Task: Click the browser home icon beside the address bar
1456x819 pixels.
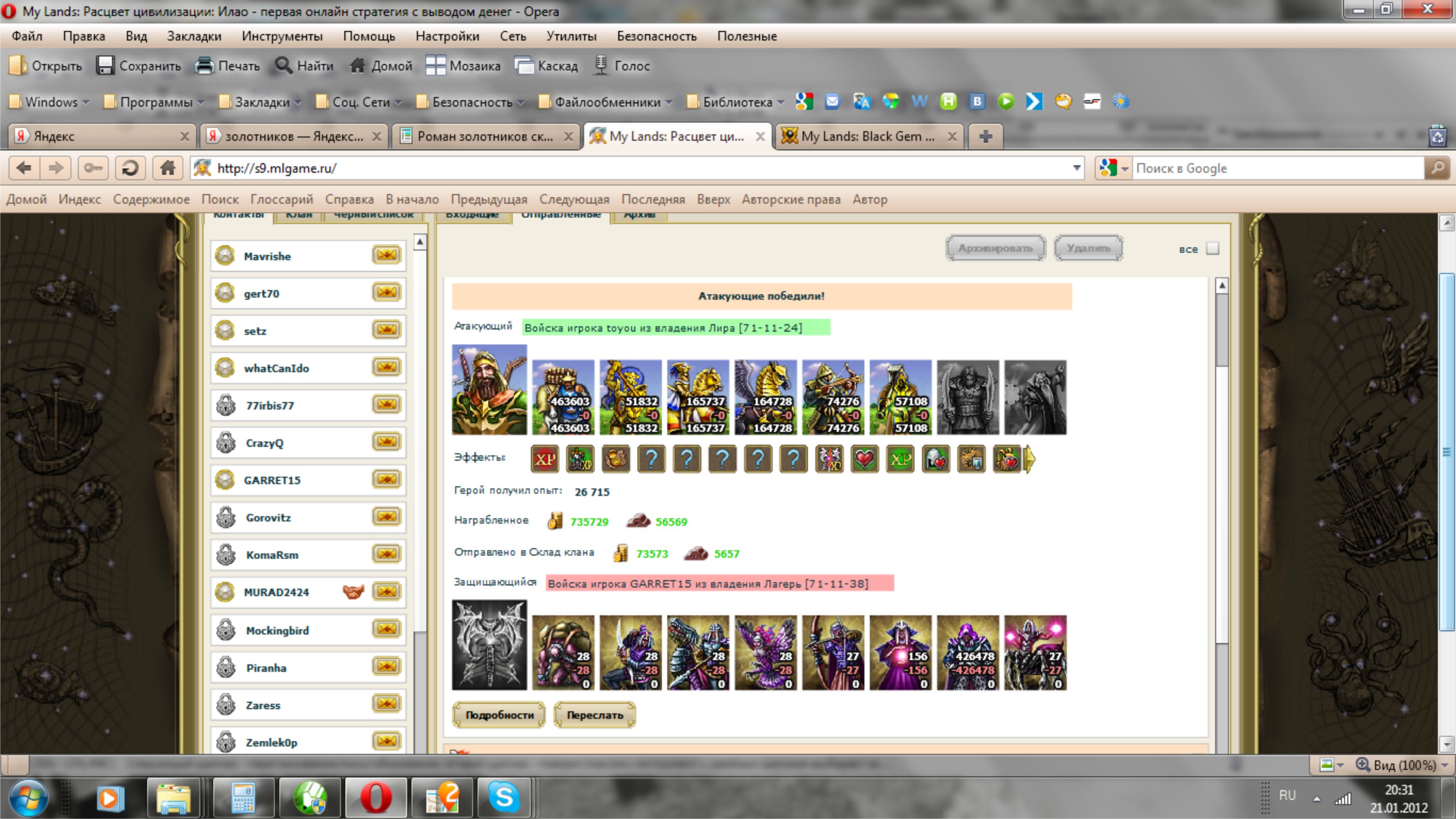Action: [167, 169]
